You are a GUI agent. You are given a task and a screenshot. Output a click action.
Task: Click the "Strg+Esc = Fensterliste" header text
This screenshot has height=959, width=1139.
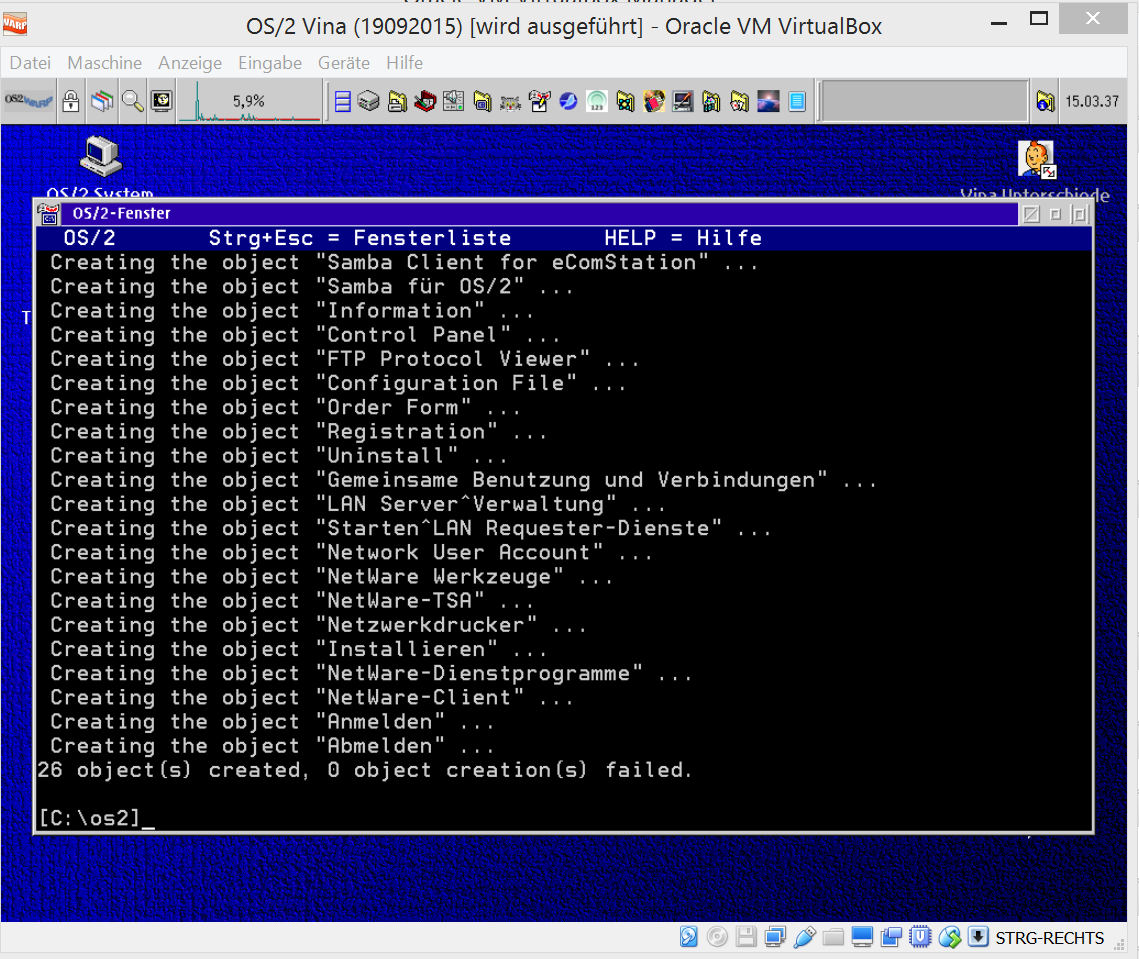pos(360,238)
